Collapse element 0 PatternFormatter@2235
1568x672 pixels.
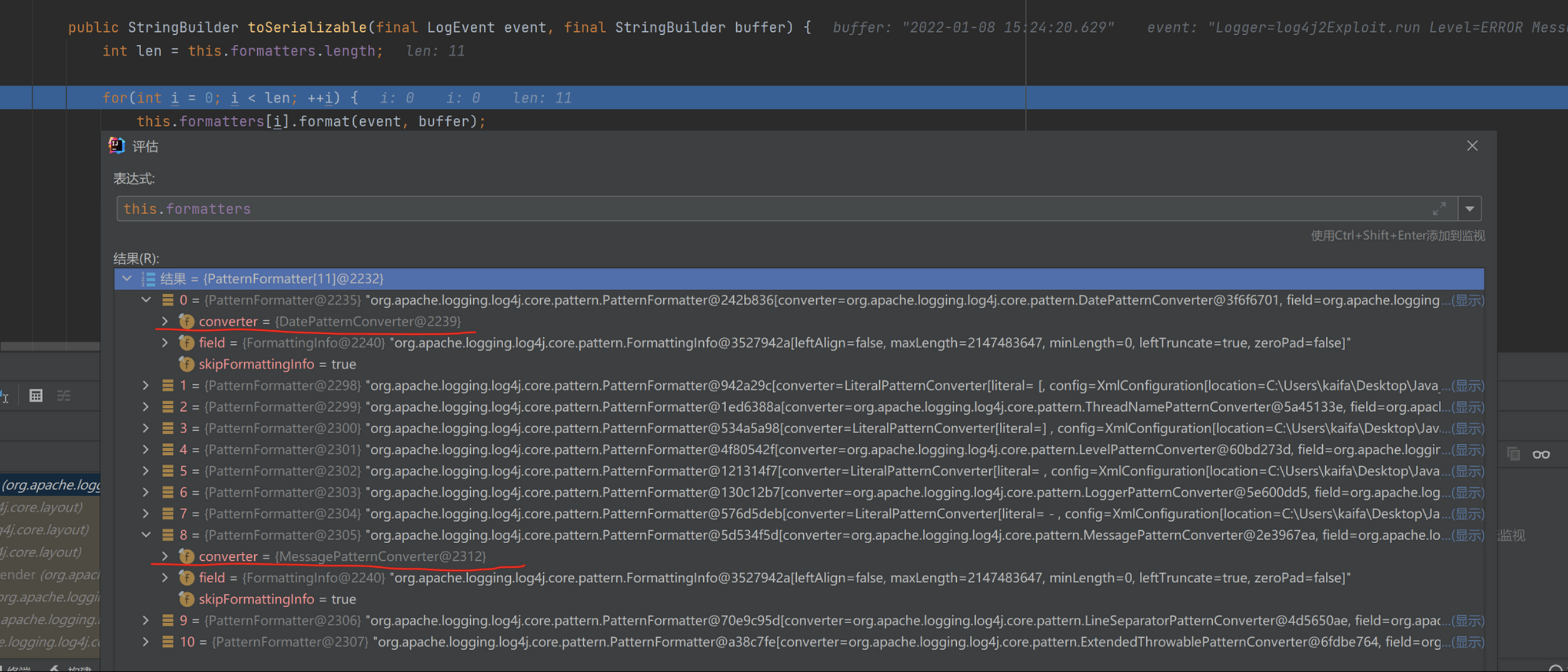coord(145,300)
